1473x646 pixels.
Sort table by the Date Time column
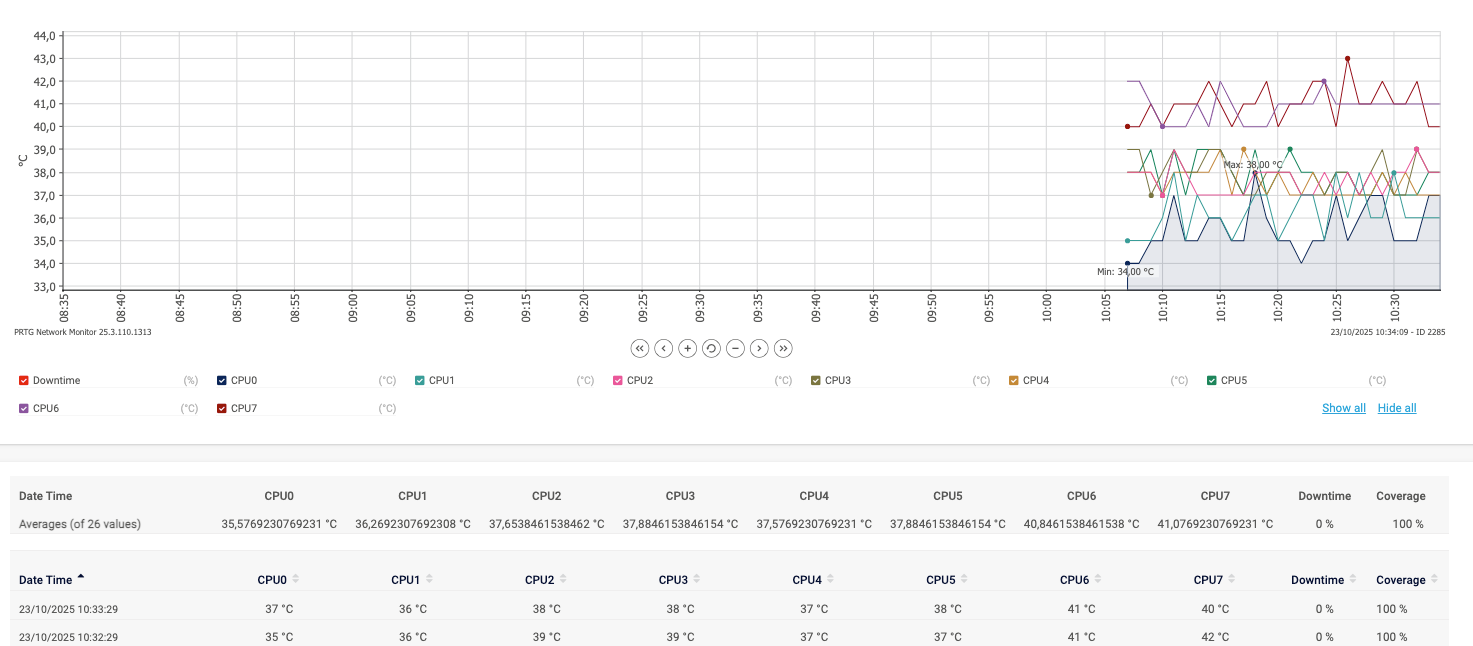pyautogui.click(x=46, y=580)
